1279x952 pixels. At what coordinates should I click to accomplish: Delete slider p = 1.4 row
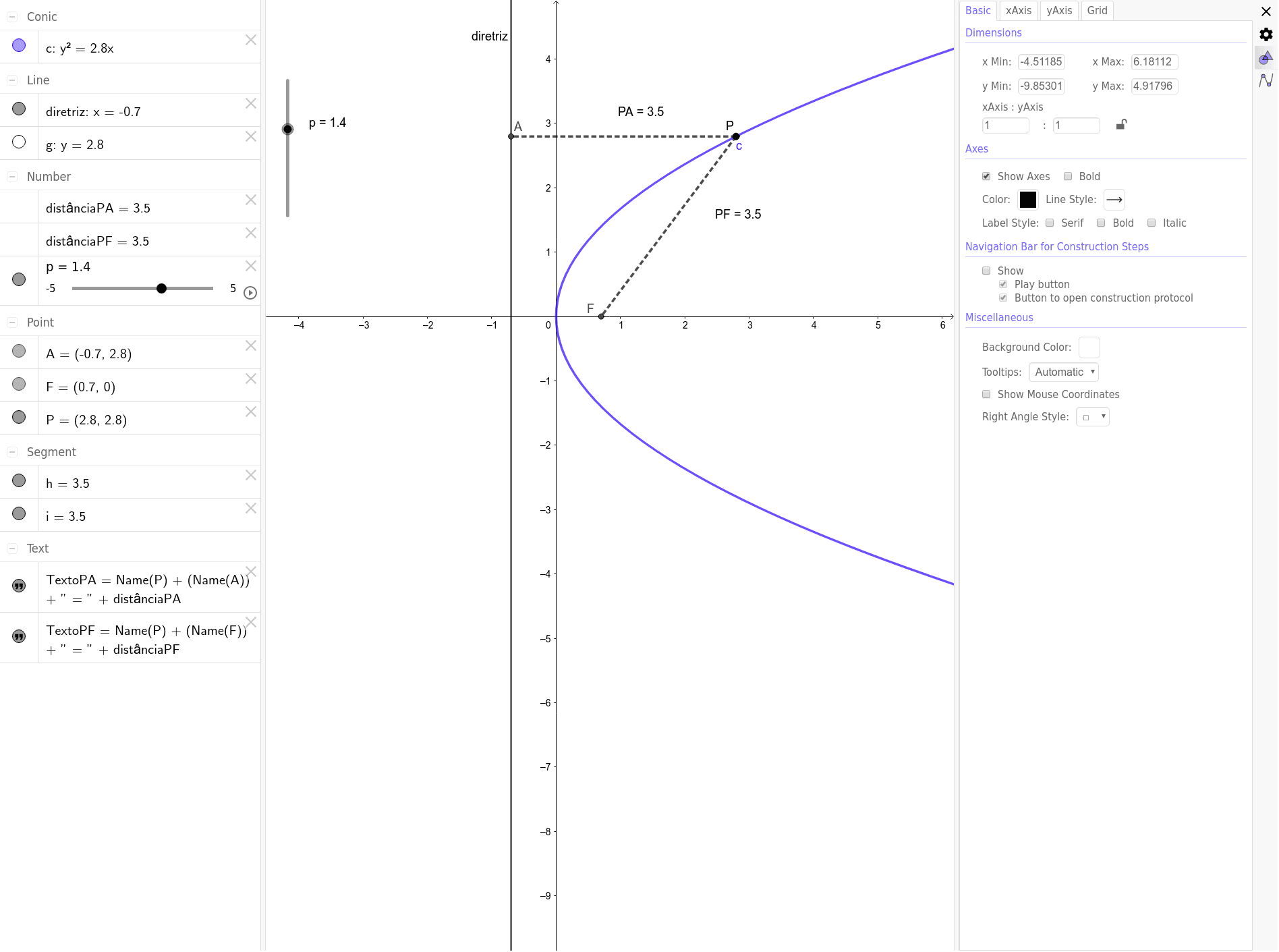(251, 266)
